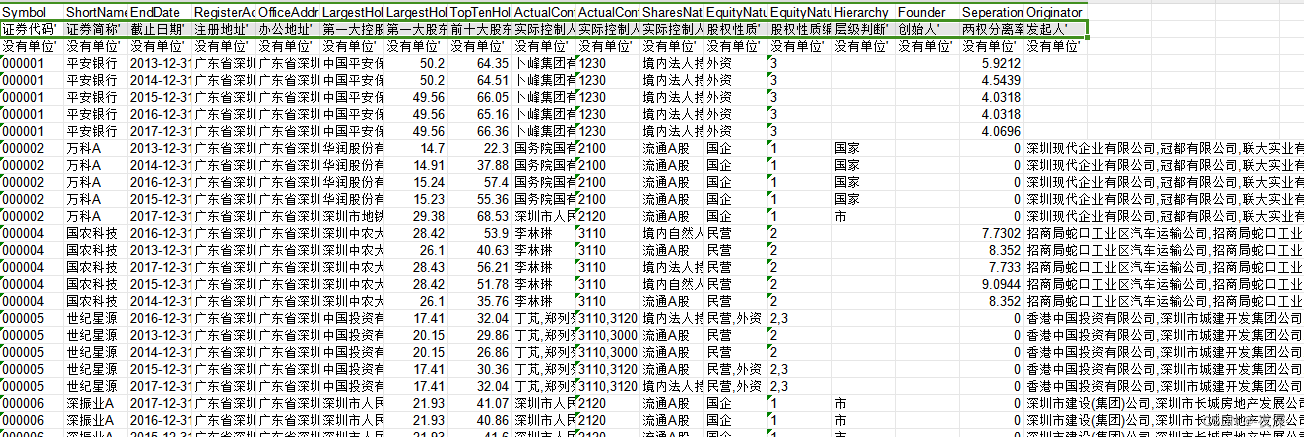Viewport: 1304px width, 437px height.
Task: Select the cell showing 35.76
Action: (480, 300)
